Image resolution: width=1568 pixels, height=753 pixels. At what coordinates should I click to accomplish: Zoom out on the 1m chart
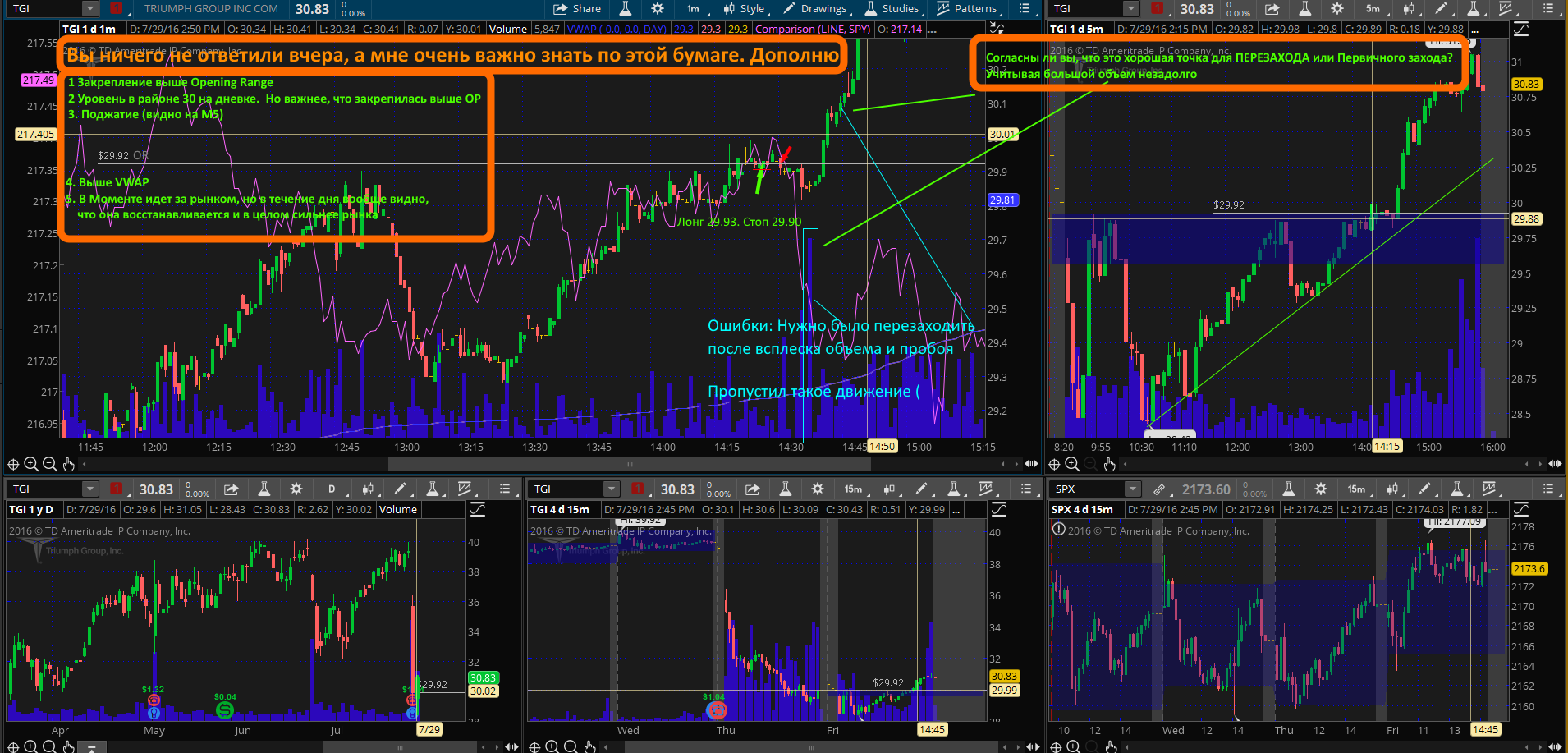[49, 464]
